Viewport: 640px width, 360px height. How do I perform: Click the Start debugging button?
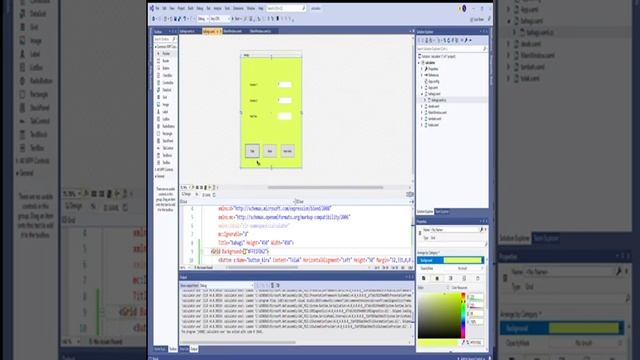click(x=236, y=19)
